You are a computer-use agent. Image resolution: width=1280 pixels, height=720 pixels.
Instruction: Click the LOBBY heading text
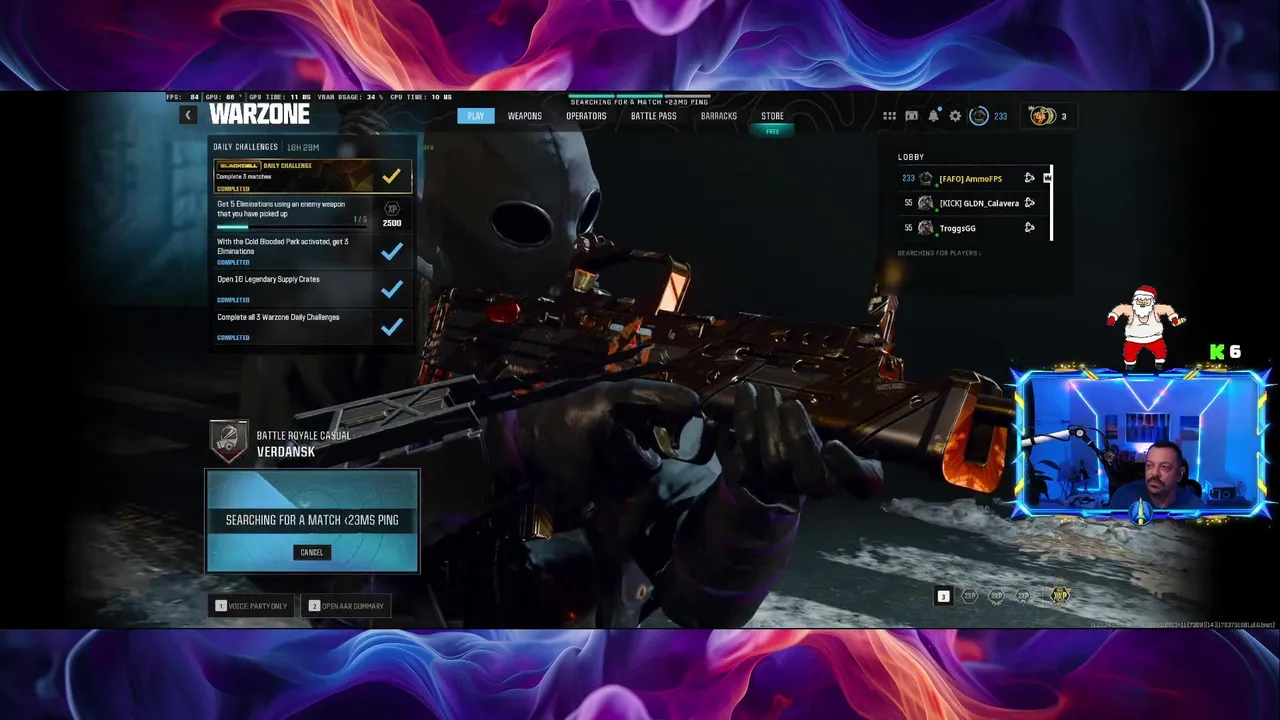911,157
